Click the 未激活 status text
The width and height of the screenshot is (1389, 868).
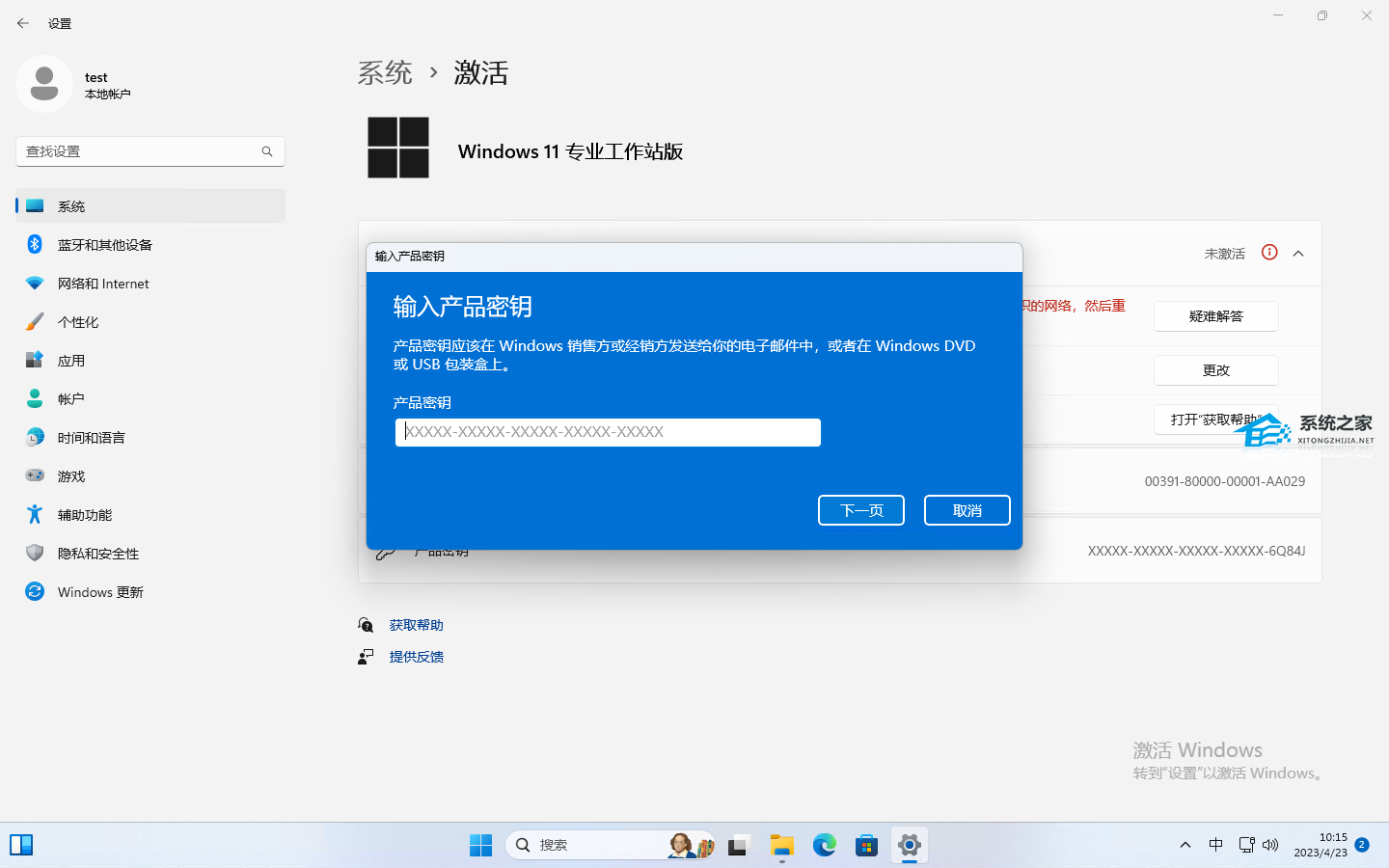(1225, 254)
